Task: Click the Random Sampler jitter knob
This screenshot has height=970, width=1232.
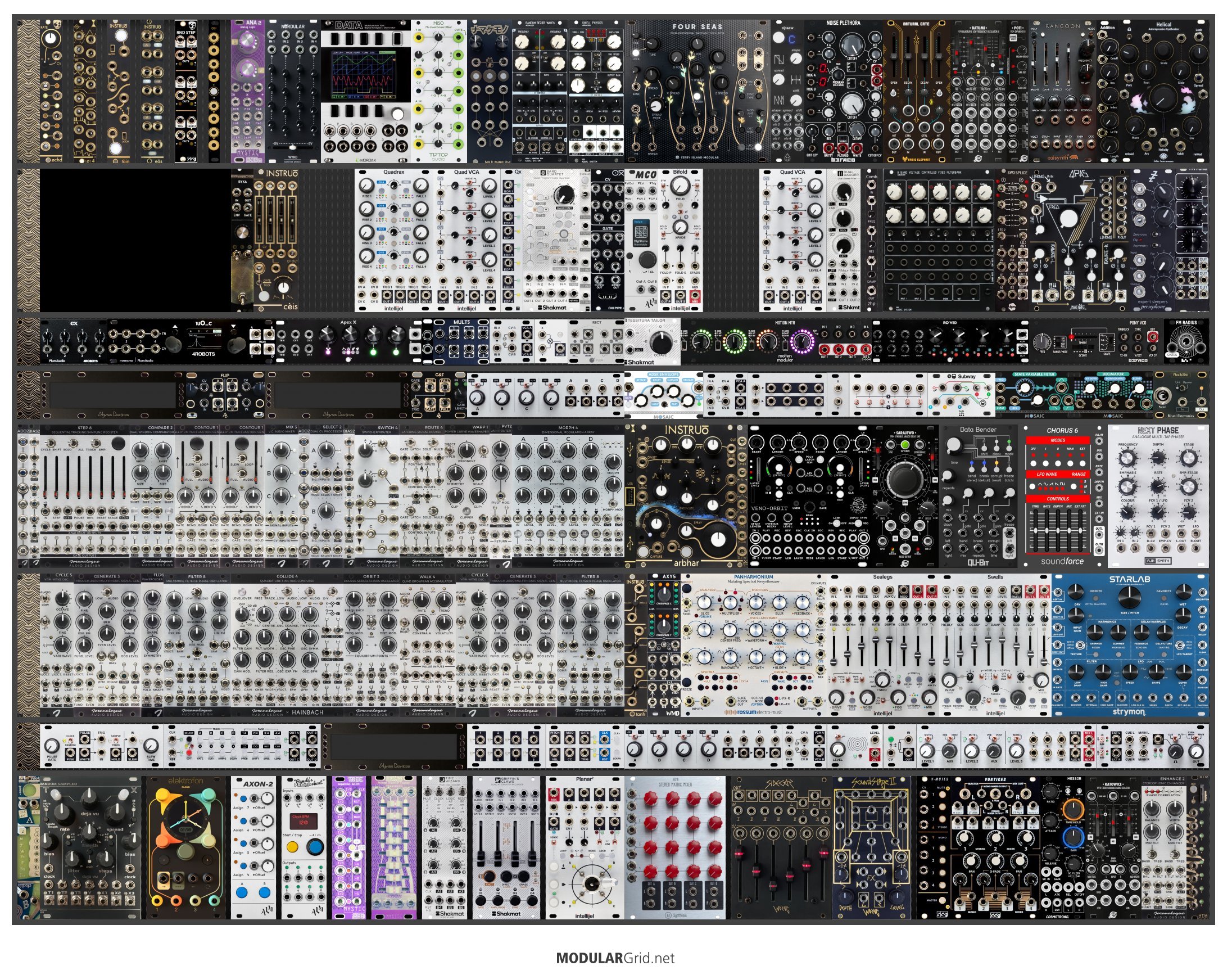Action: pos(73,859)
